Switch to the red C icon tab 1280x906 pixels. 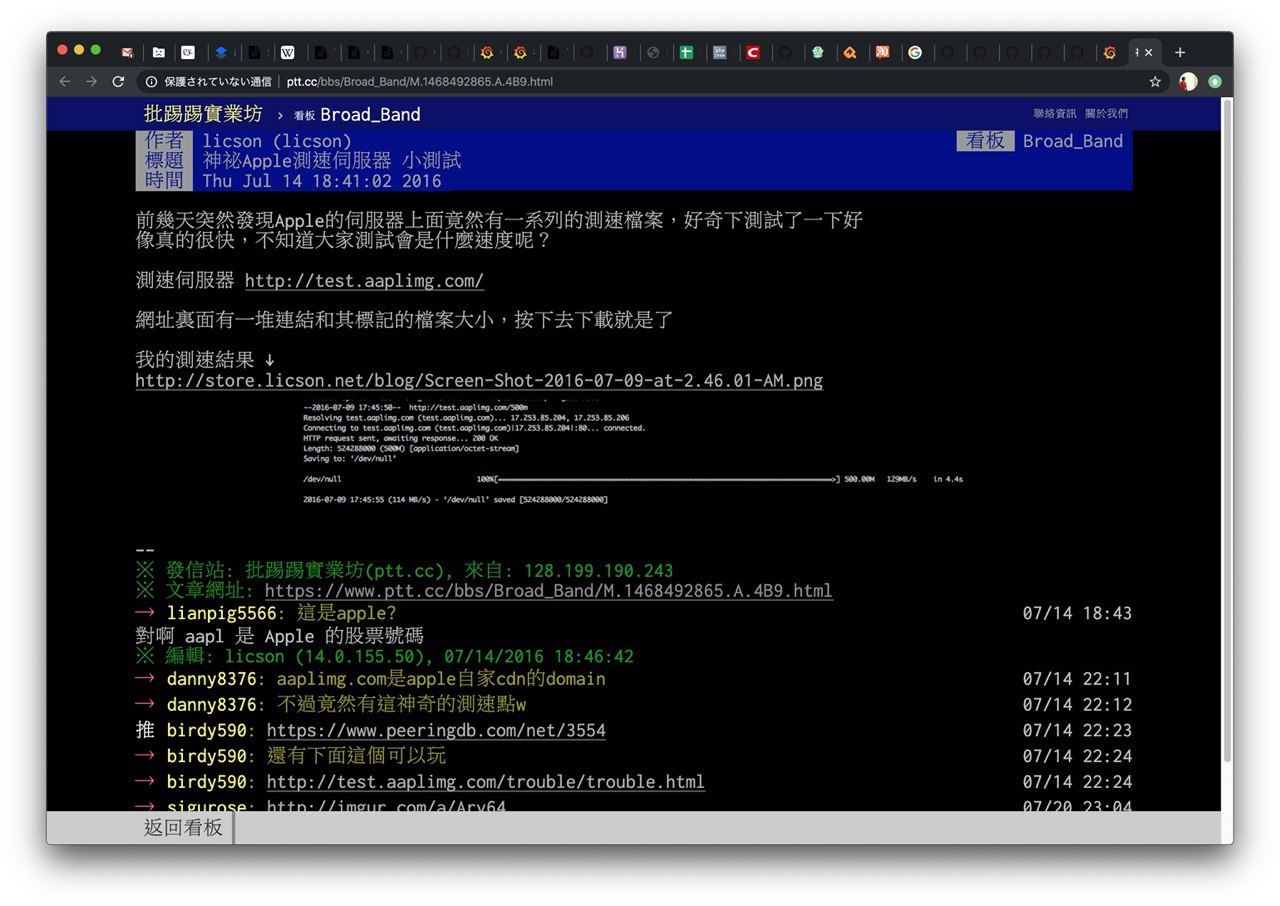tap(752, 52)
